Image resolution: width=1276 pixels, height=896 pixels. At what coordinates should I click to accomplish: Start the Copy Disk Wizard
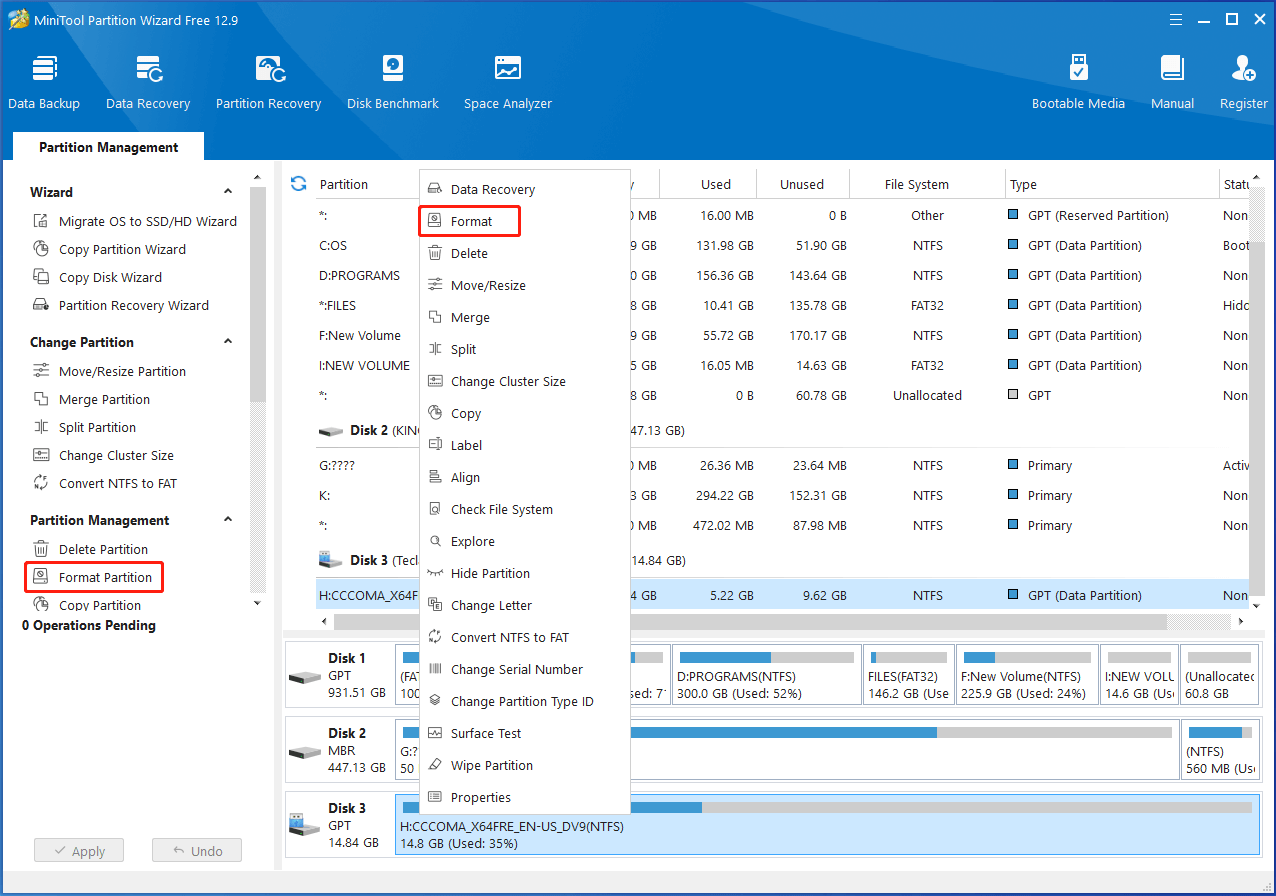pyautogui.click(x=97, y=277)
